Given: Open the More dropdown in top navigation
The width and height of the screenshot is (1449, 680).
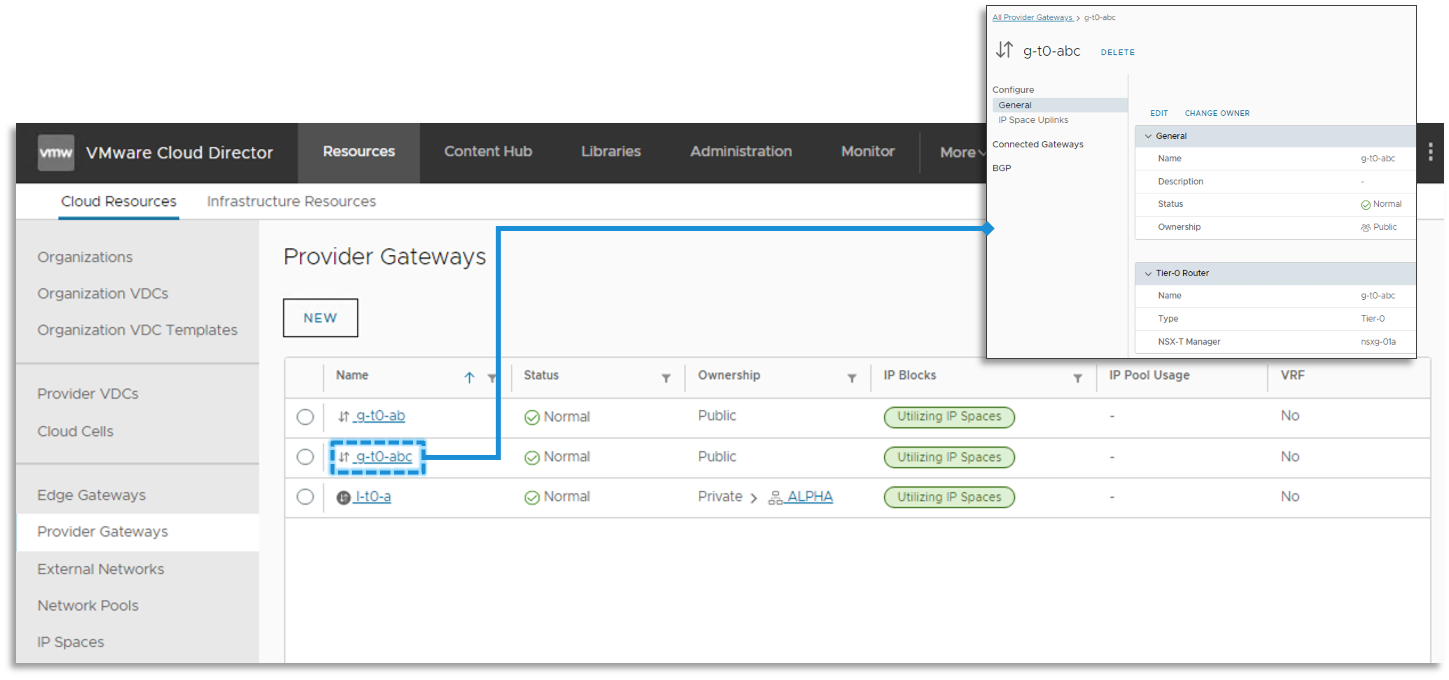Looking at the screenshot, I should [961, 152].
